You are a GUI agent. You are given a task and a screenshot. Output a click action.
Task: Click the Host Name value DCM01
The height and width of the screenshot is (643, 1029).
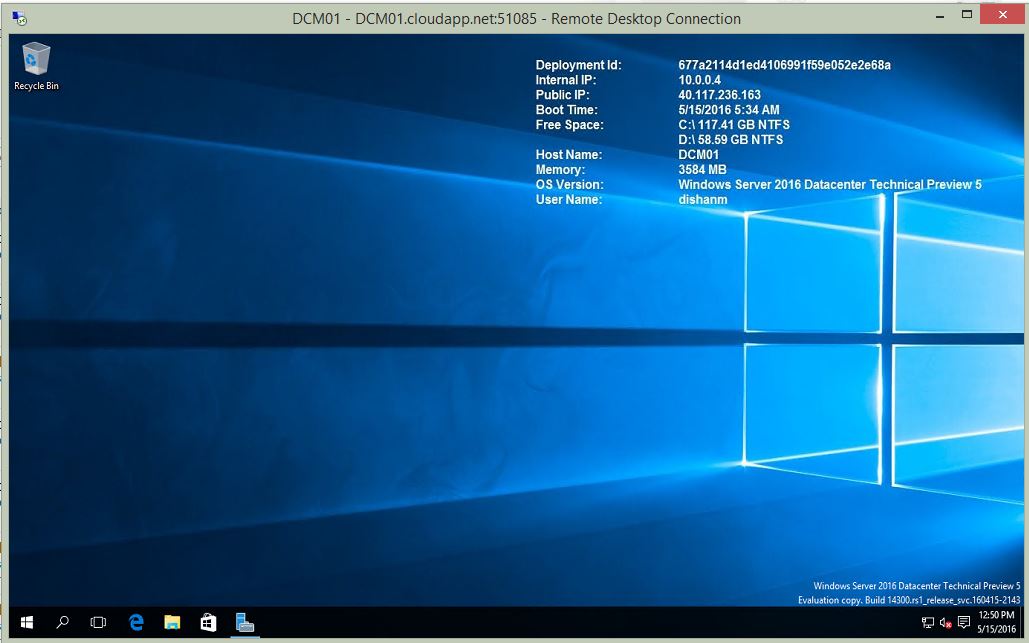click(698, 155)
